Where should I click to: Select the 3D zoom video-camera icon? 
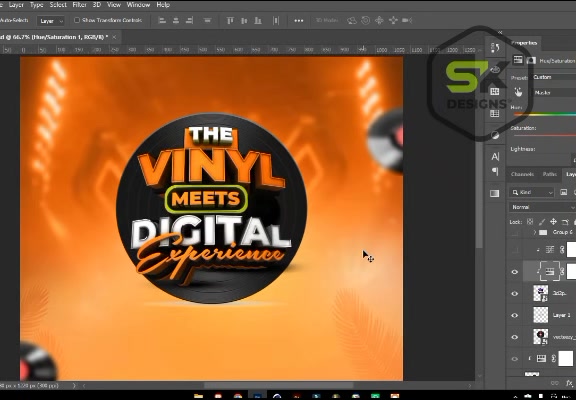[x=407, y=21]
